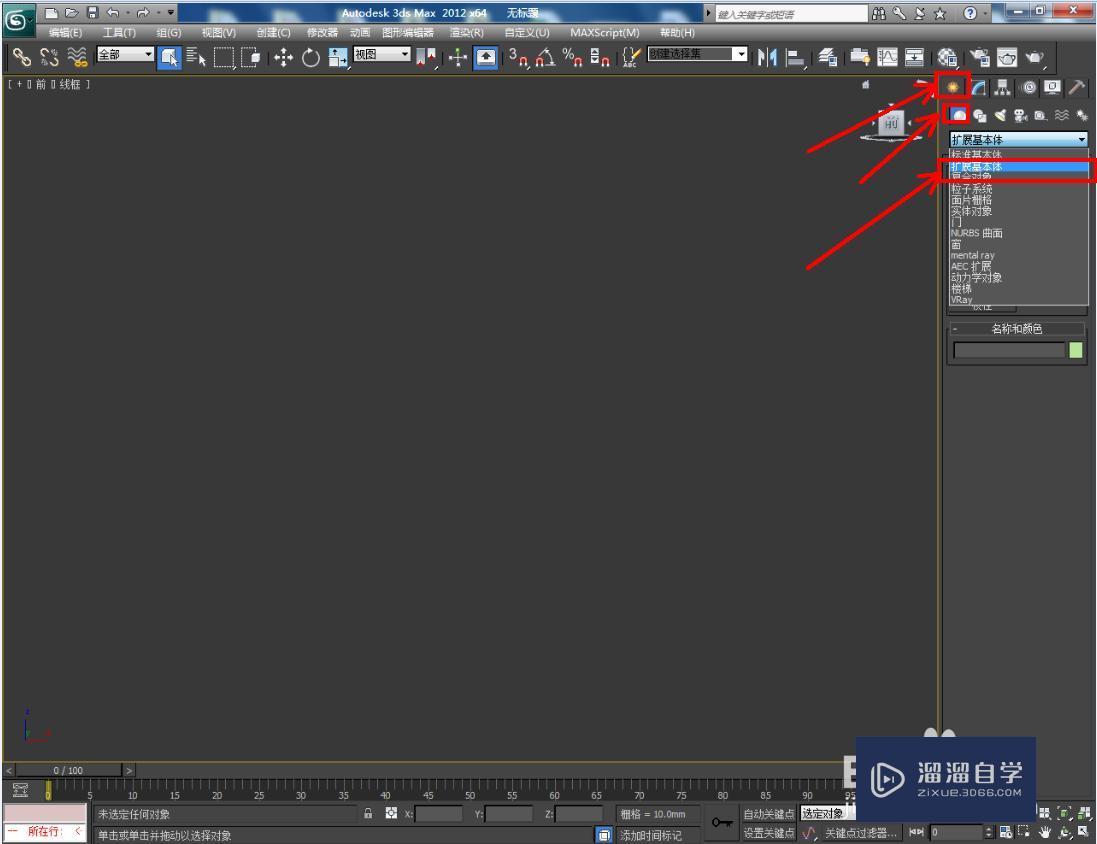Toggle Angle Snap
This screenshot has width=1097, height=844.
click(546, 57)
